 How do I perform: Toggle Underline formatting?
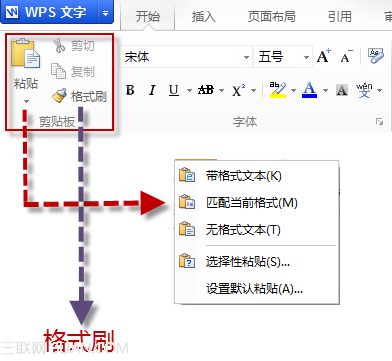click(174, 90)
